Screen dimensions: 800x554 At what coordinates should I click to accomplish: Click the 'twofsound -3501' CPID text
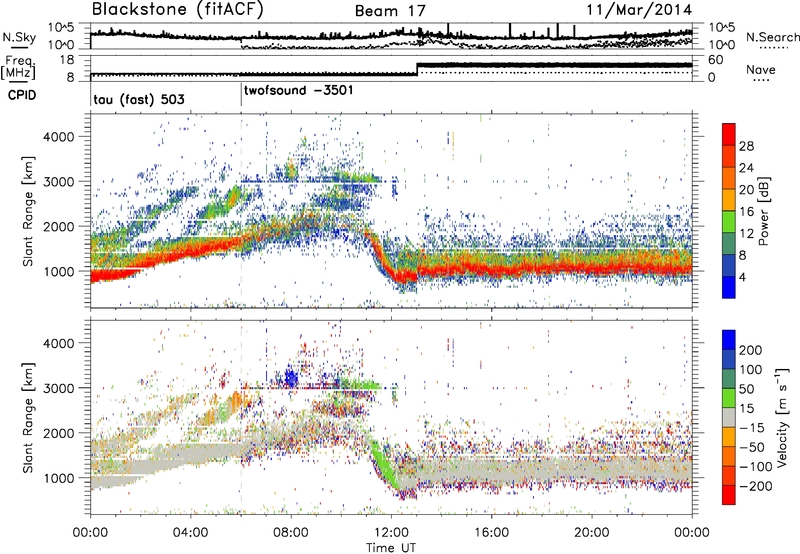pyautogui.click(x=298, y=90)
